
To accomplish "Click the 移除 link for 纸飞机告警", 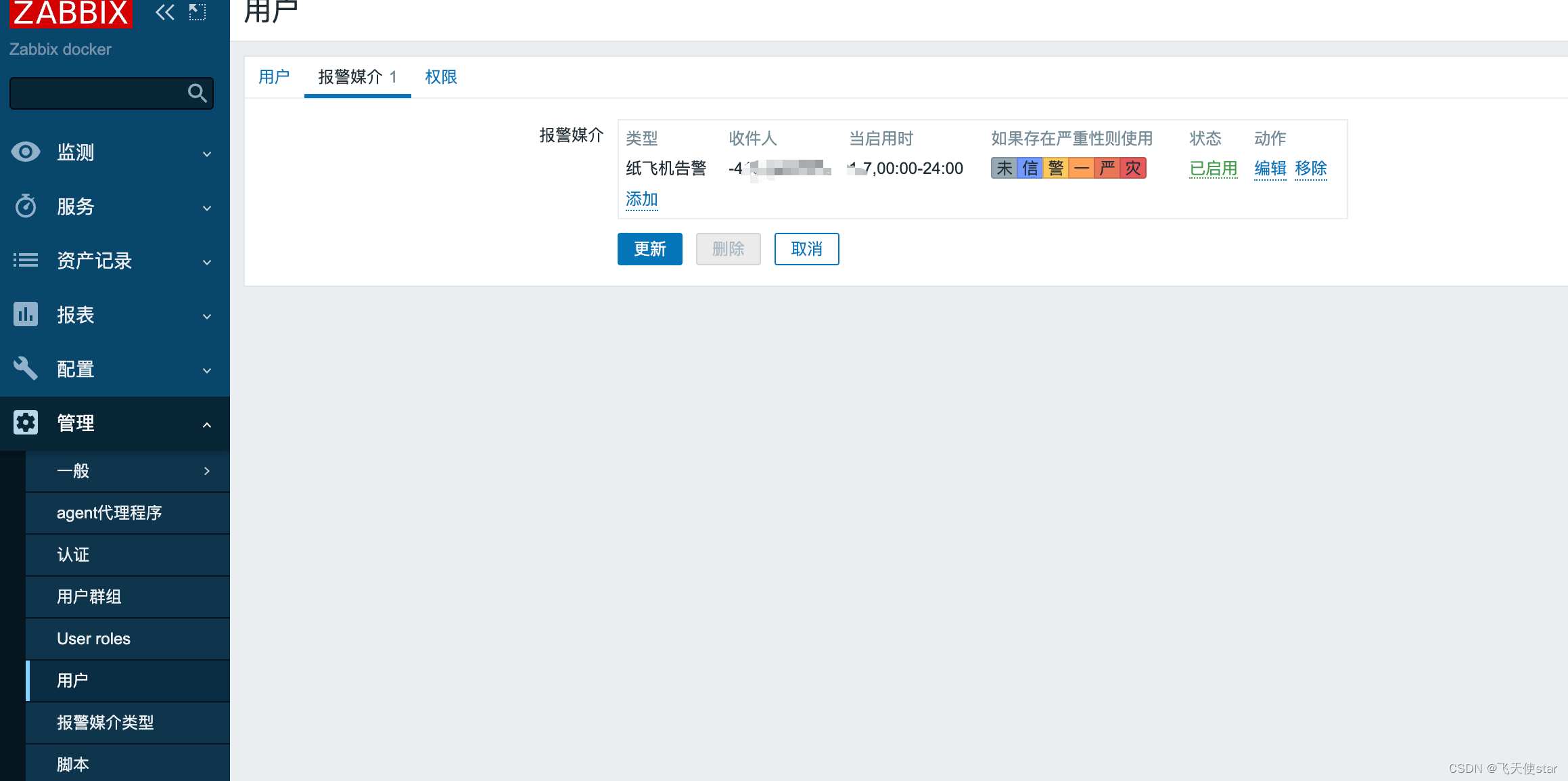I will [1310, 169].
